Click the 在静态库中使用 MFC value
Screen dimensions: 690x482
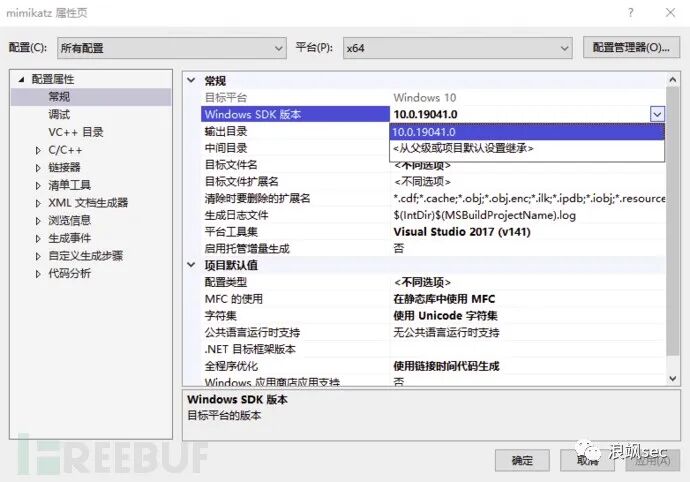[444, 299]
